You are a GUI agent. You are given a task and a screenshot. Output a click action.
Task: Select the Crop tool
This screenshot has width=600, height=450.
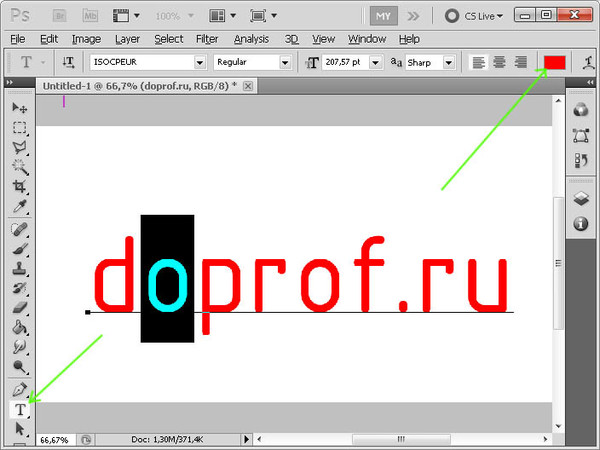[19, 187]
